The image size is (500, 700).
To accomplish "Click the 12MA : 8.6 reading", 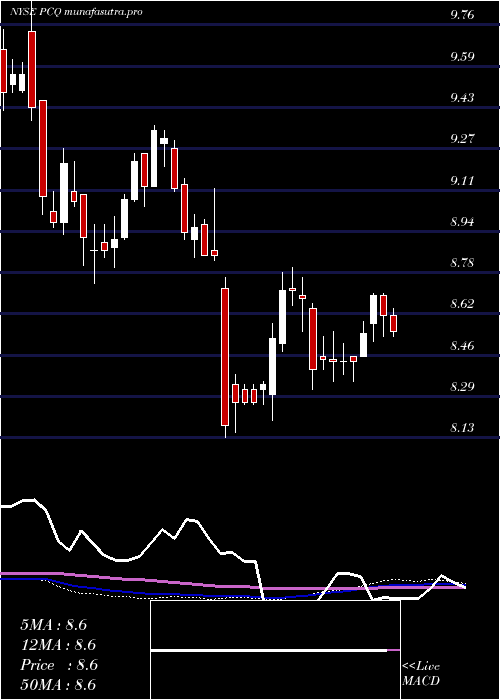I will pos(58,645).
